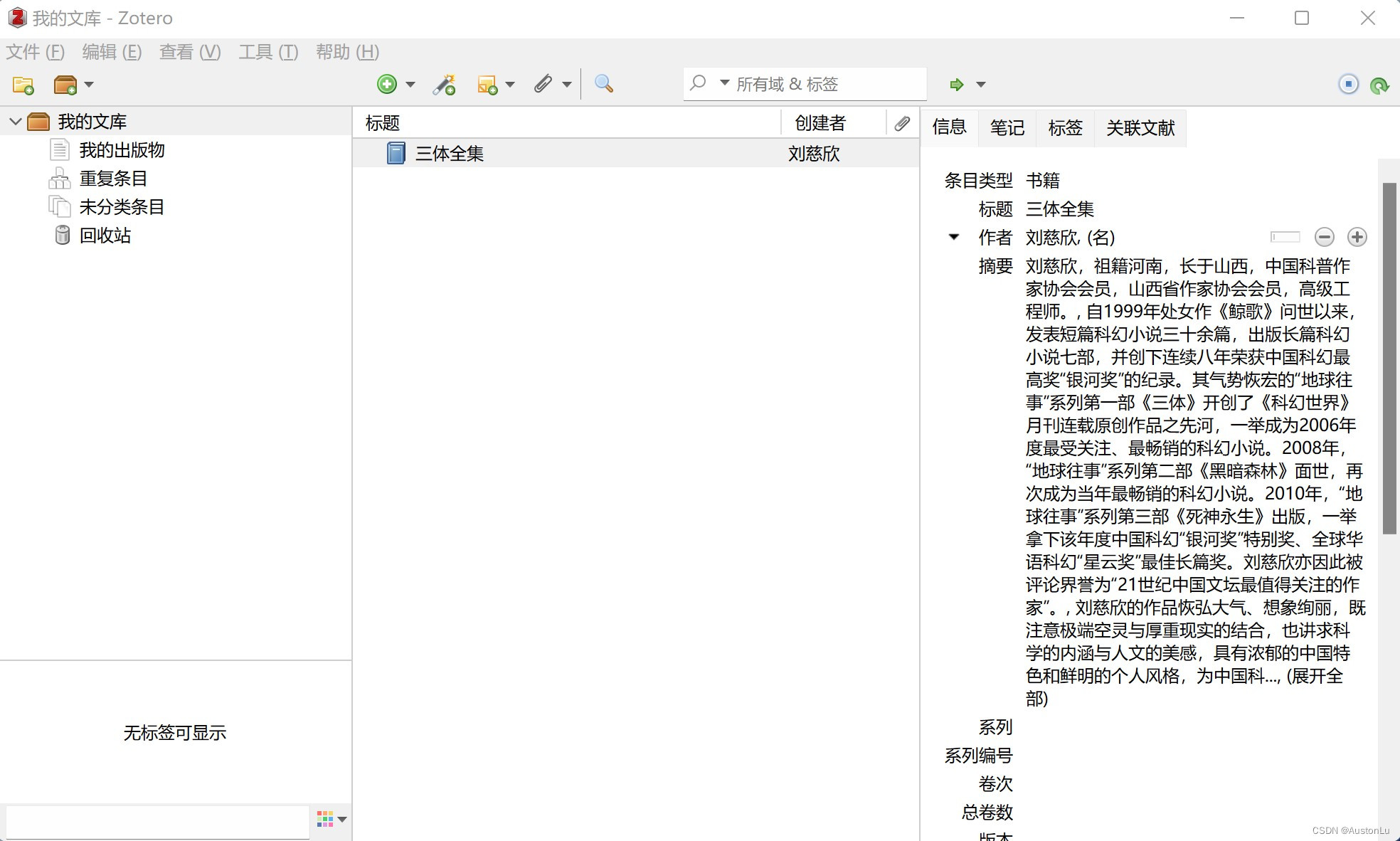
Task: Select the 三体全集 book item row
Action: coord(636,153)
